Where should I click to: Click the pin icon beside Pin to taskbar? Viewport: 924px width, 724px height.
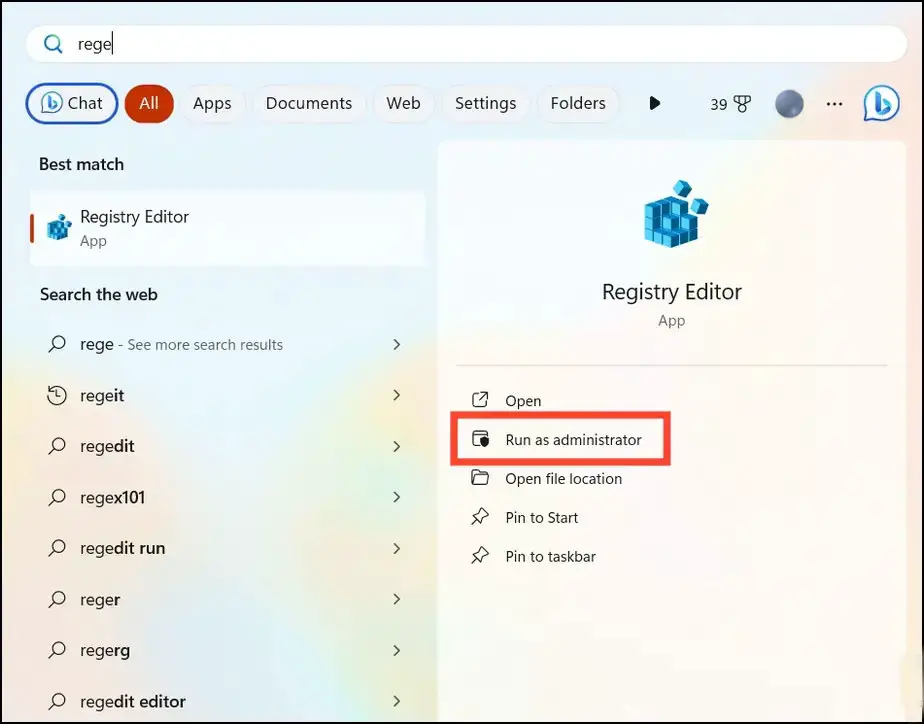(x=480, y=556)
